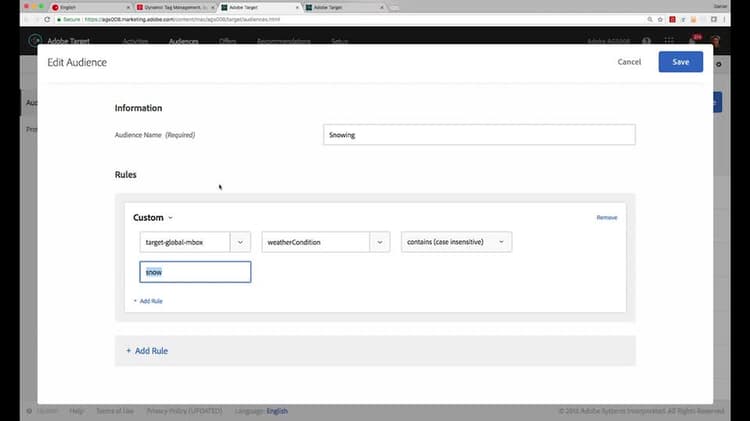Open the target-global-mbox dropdown arrow
The width and height of the screenshot is (750, 421).
point(240,242)
